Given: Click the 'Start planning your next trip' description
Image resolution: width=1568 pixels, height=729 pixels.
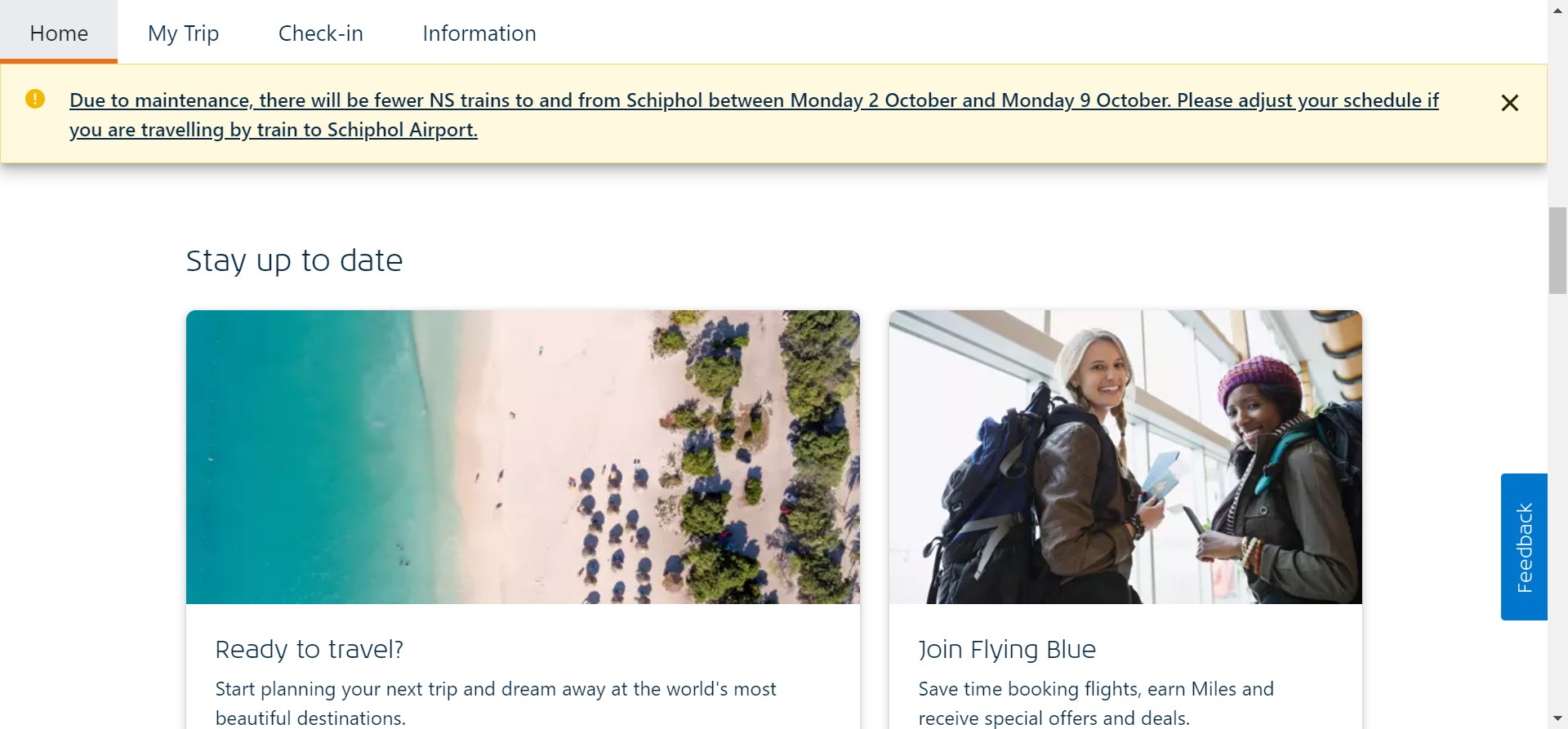Looking at the screenshot, I should point(496,704).
